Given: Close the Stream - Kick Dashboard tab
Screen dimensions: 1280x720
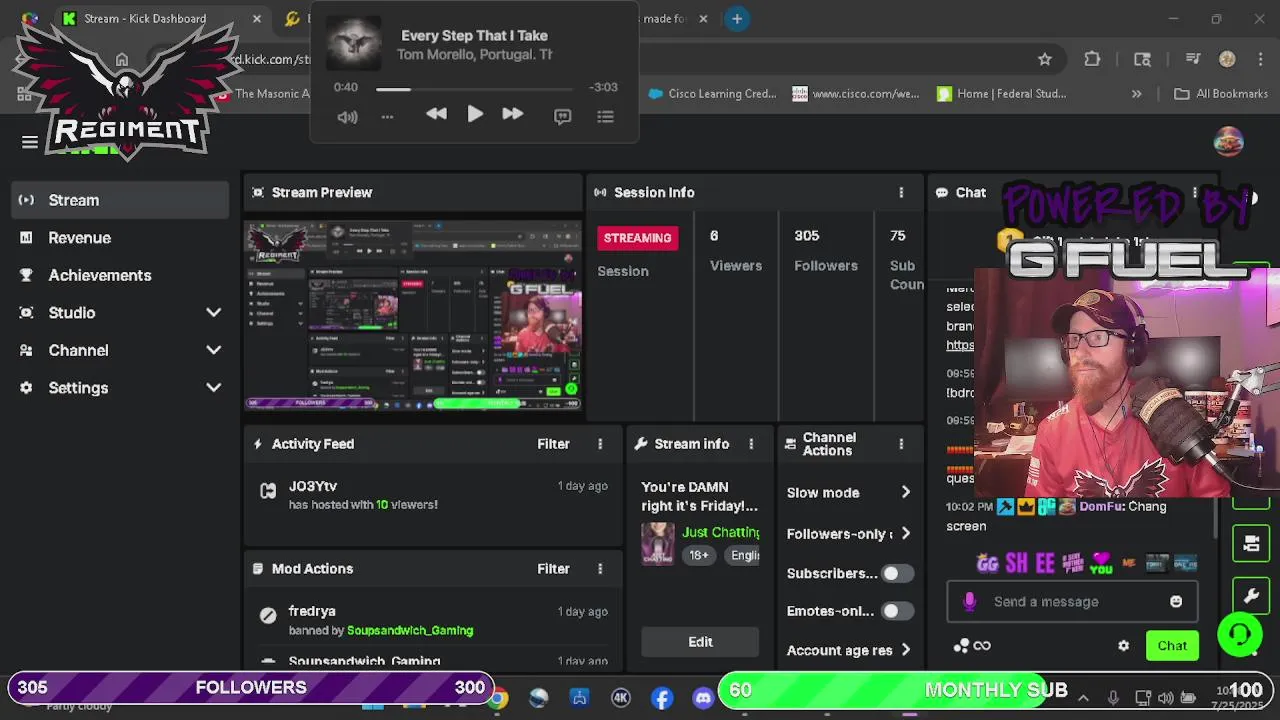Looking at the screenshot, I should (257, 19).
